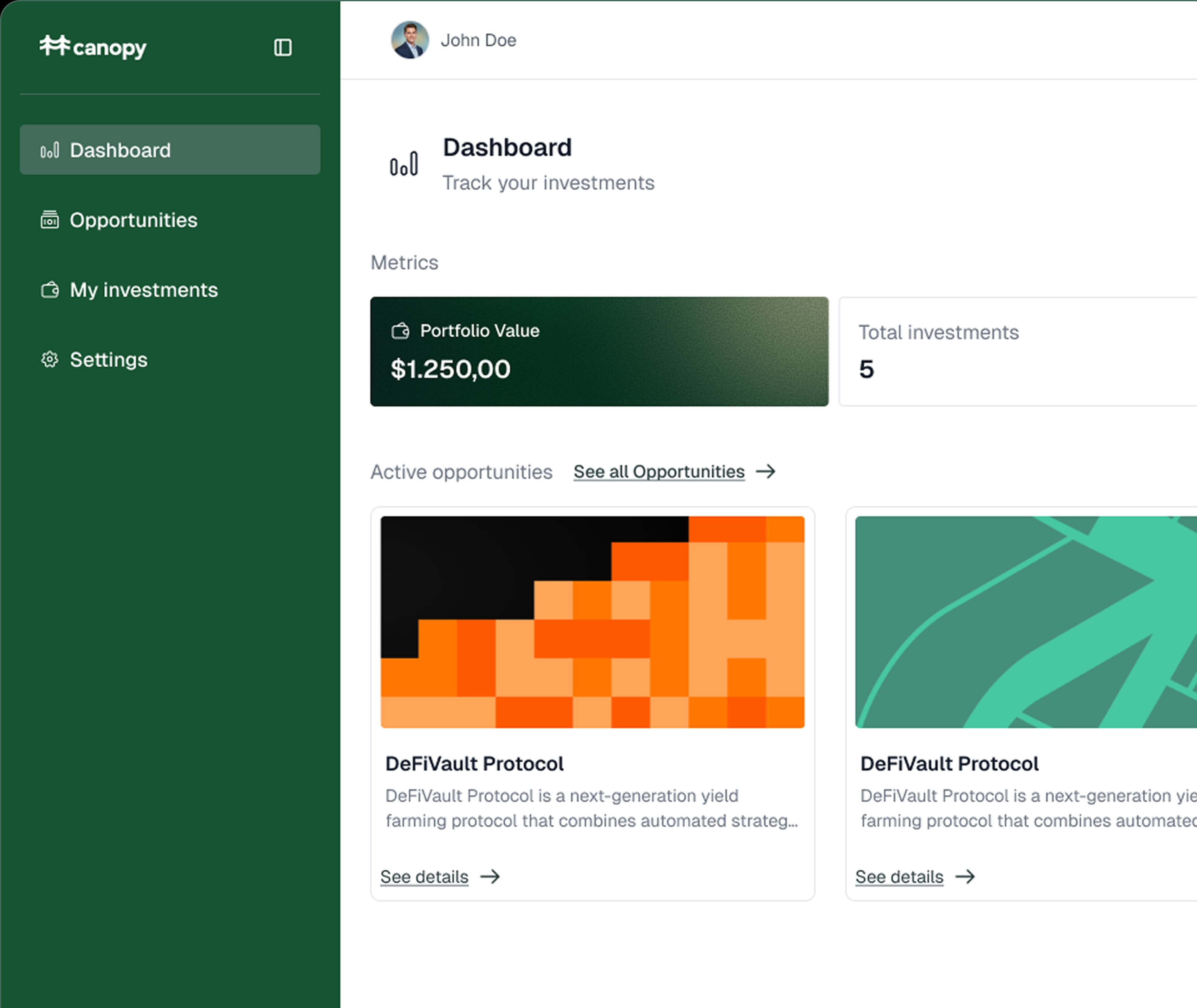
Task: Select the My investments wallet icon
Action: pos(50,290)
